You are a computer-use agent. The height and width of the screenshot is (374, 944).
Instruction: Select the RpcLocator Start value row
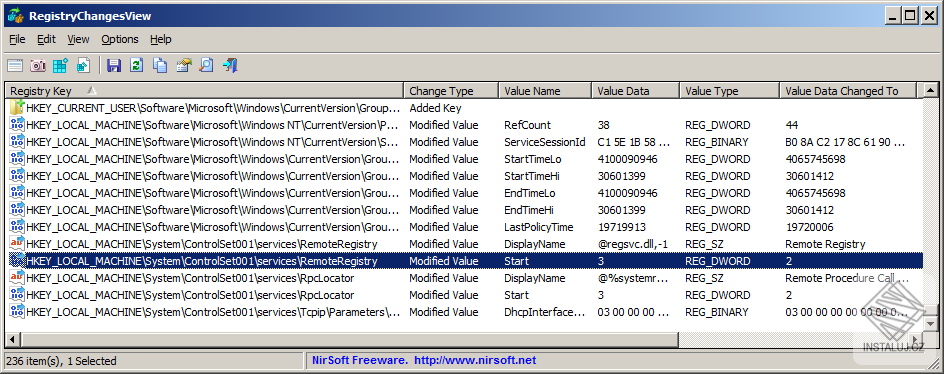point(463,295)
